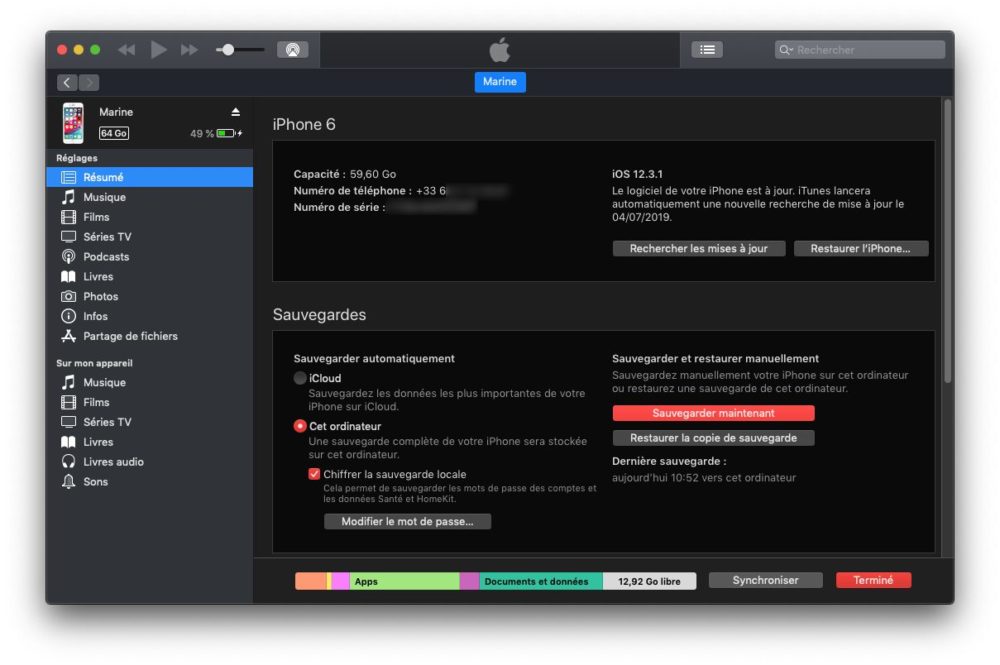This screenshot has height=665, width=1000.
Task: Click the AirPlay icon in the toolbar
Action: coord(293,48)
